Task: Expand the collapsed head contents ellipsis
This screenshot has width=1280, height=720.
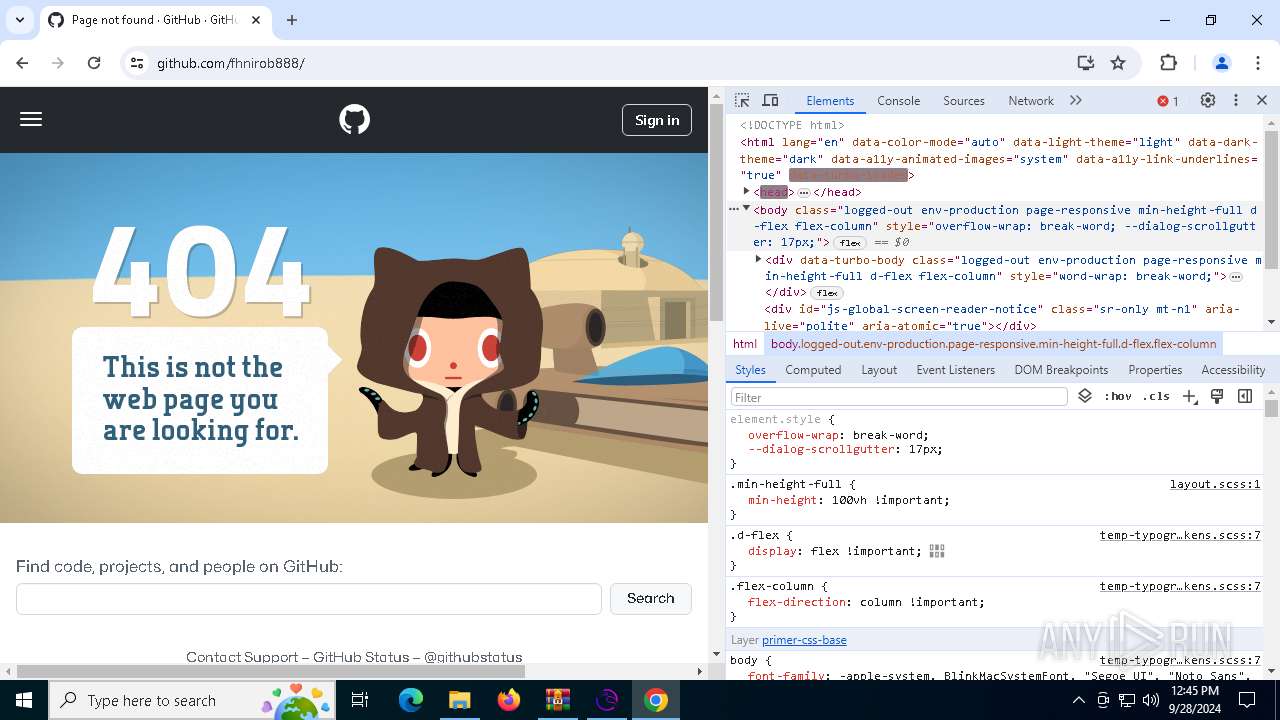Action: [x=804, y=192]
